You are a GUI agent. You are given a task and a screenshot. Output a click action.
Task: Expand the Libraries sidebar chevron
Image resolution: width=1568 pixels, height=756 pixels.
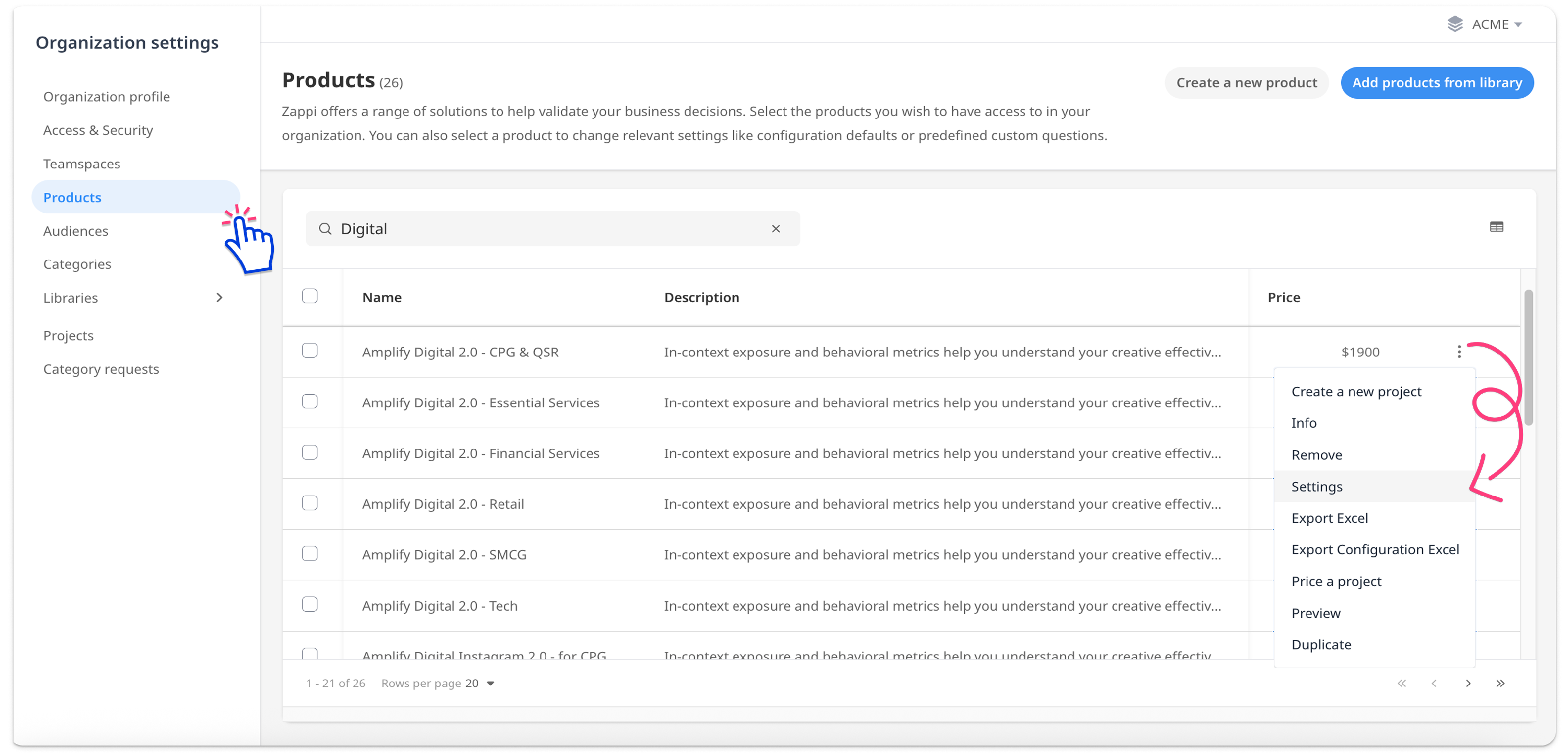tap(219, 297)
